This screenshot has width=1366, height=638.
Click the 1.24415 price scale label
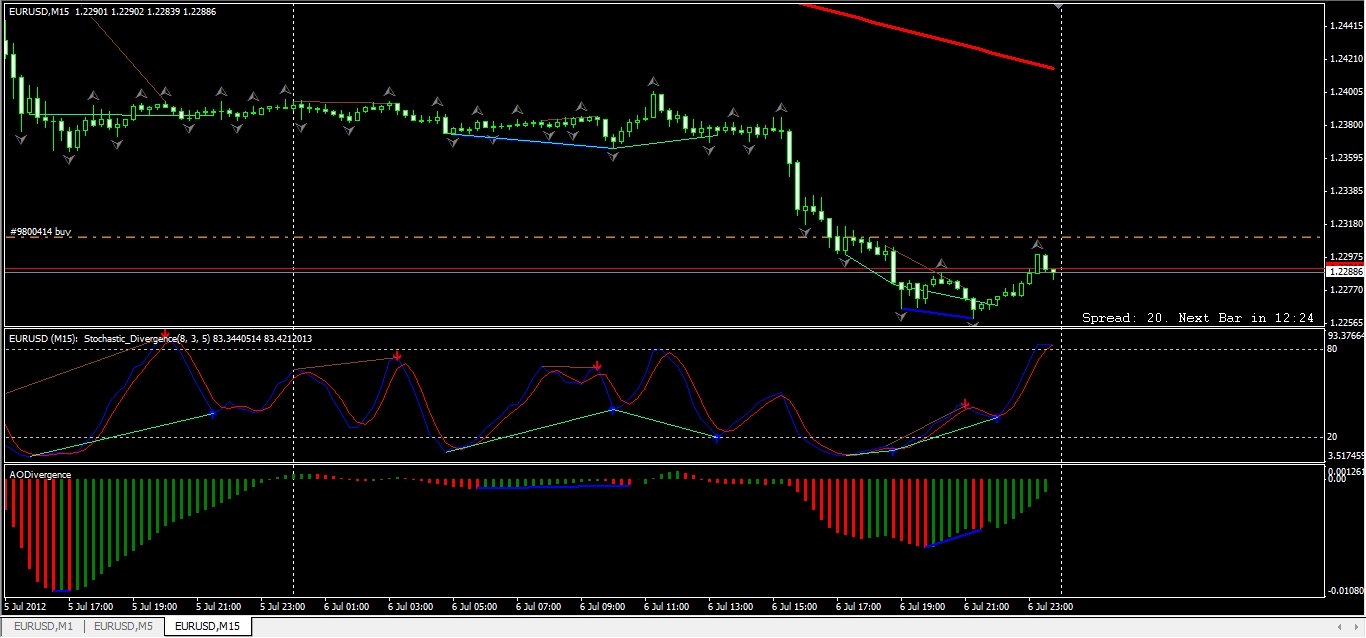point(1346,26)
